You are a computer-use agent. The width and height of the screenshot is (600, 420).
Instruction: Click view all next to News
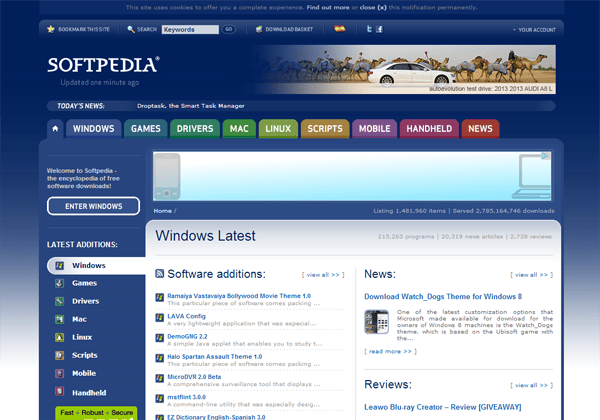[530, 274]
